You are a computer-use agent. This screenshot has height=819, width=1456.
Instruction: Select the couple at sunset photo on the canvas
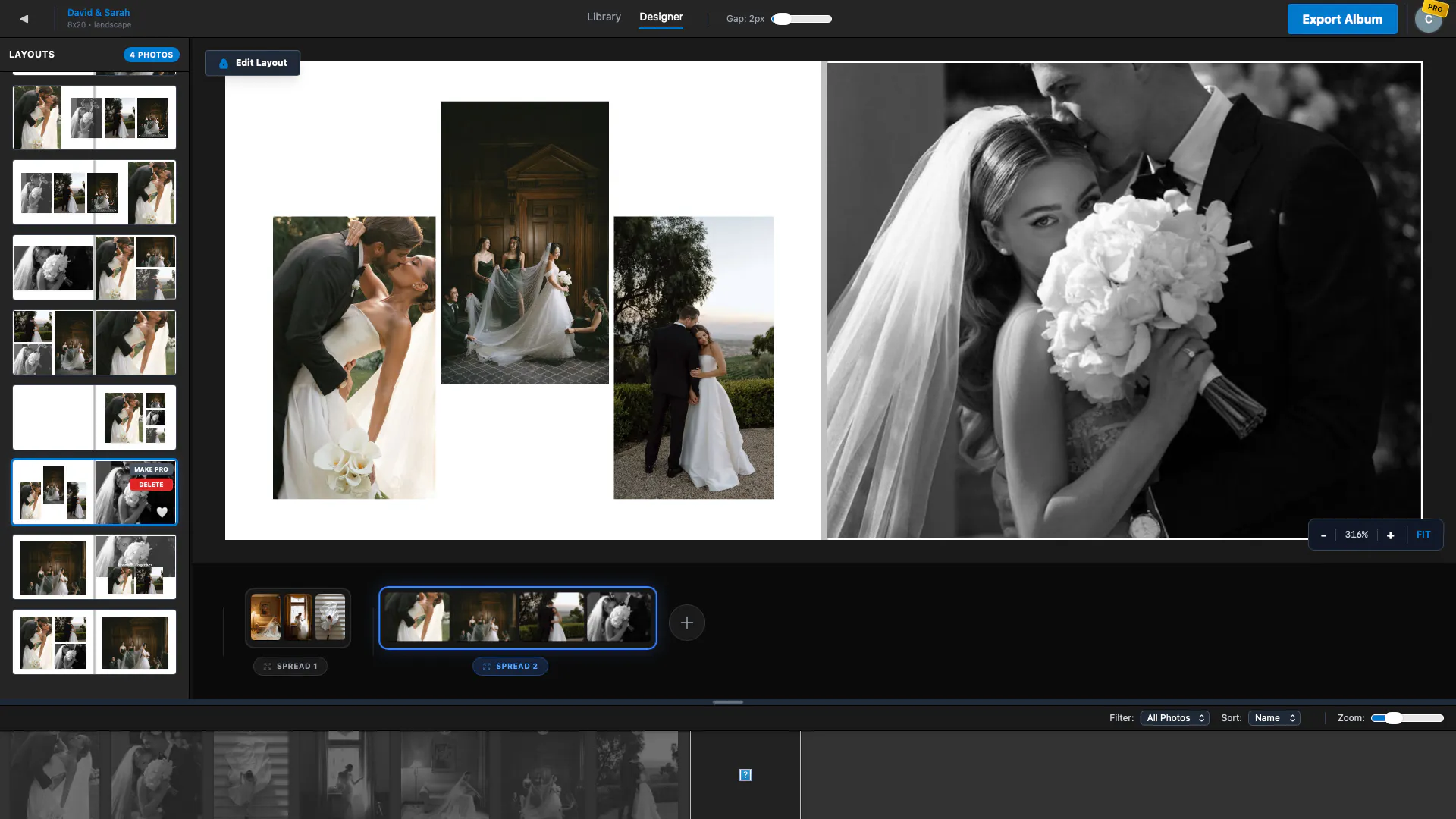coord(693,358)
